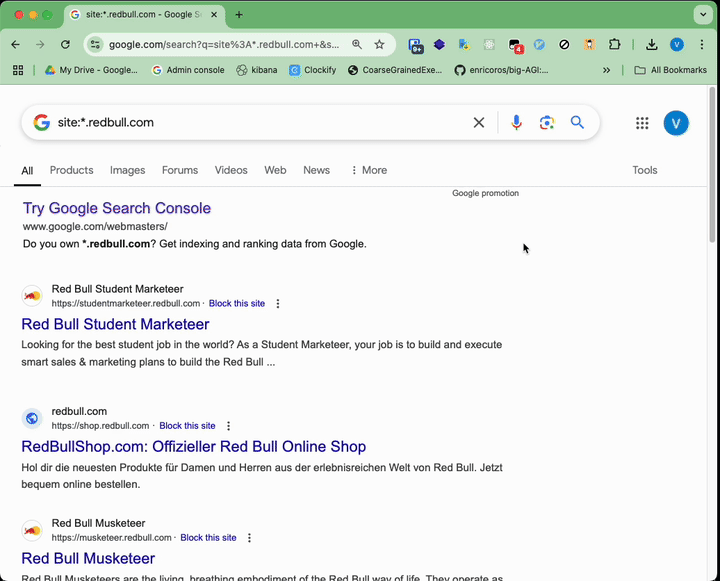Open Google apps grid launcher
Image resolution: width=720 pixels, height=581 pixels.
(x=642, y=123)
